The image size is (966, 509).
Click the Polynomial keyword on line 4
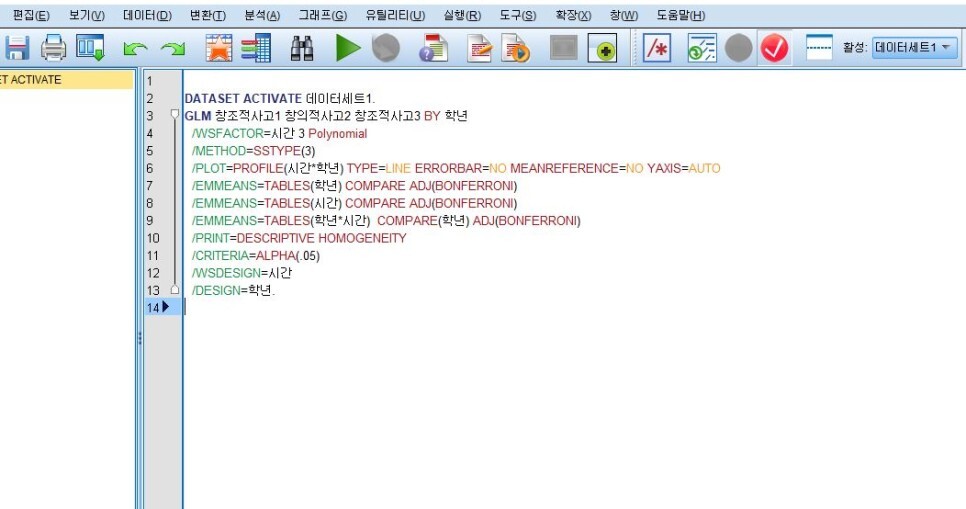tap(338, 134)
